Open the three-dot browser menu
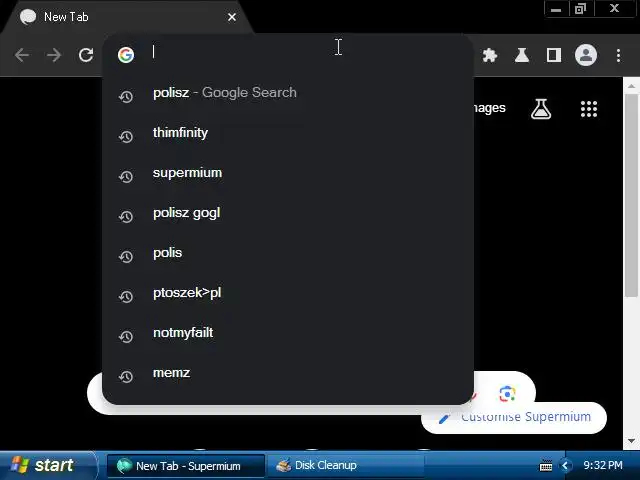The image size is (640, 480). coord(618,55)
